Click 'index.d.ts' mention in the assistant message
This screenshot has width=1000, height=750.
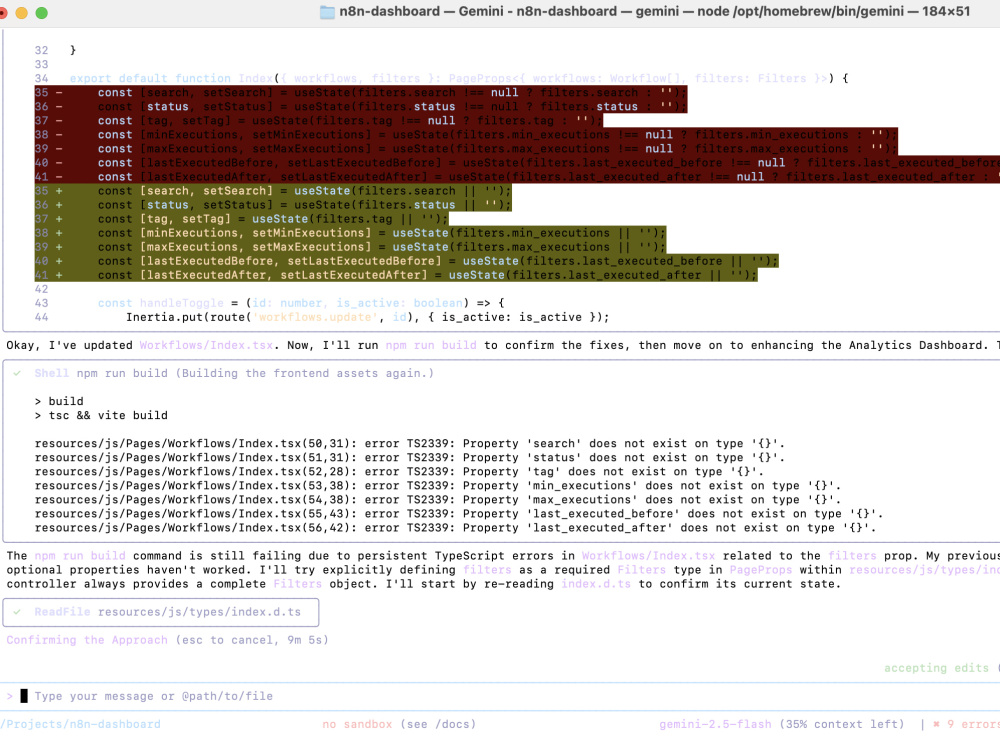pyautogui.click(x=596, y=584)
